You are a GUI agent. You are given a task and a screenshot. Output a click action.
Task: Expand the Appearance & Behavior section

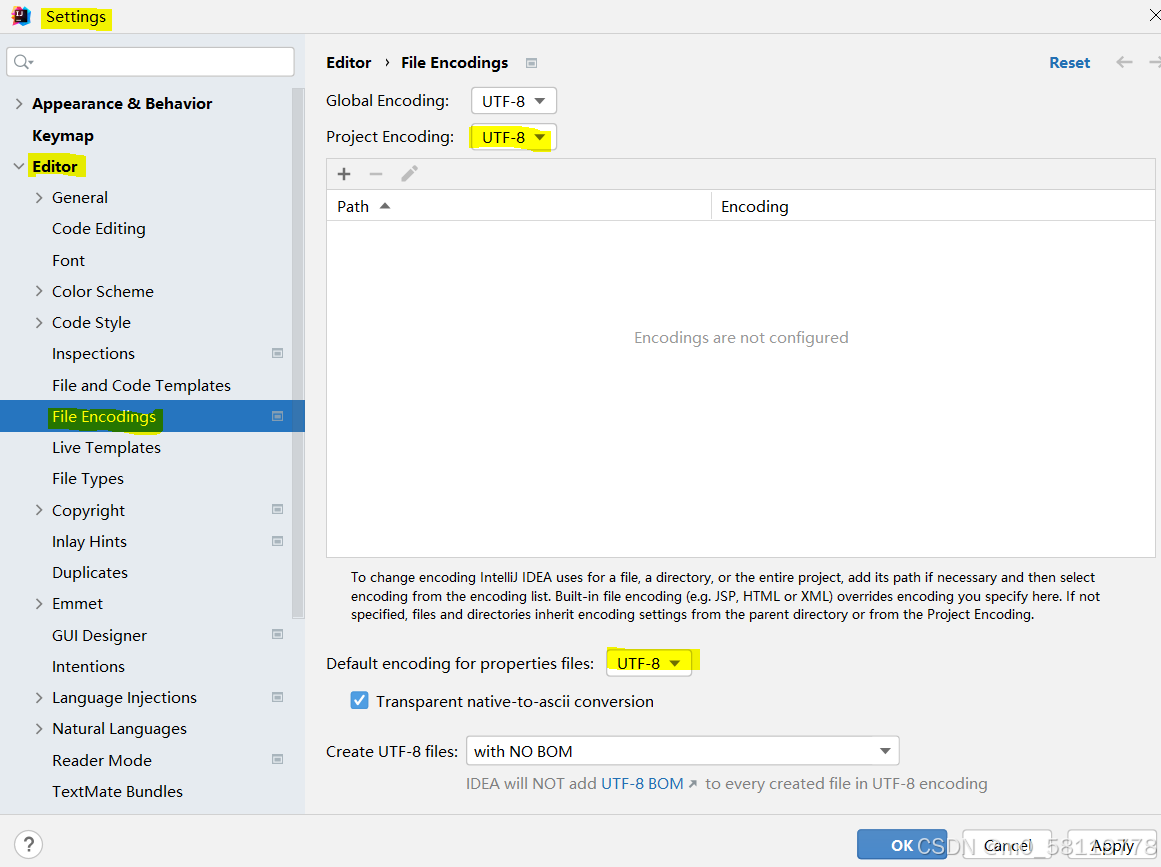[x=19, y=104]
